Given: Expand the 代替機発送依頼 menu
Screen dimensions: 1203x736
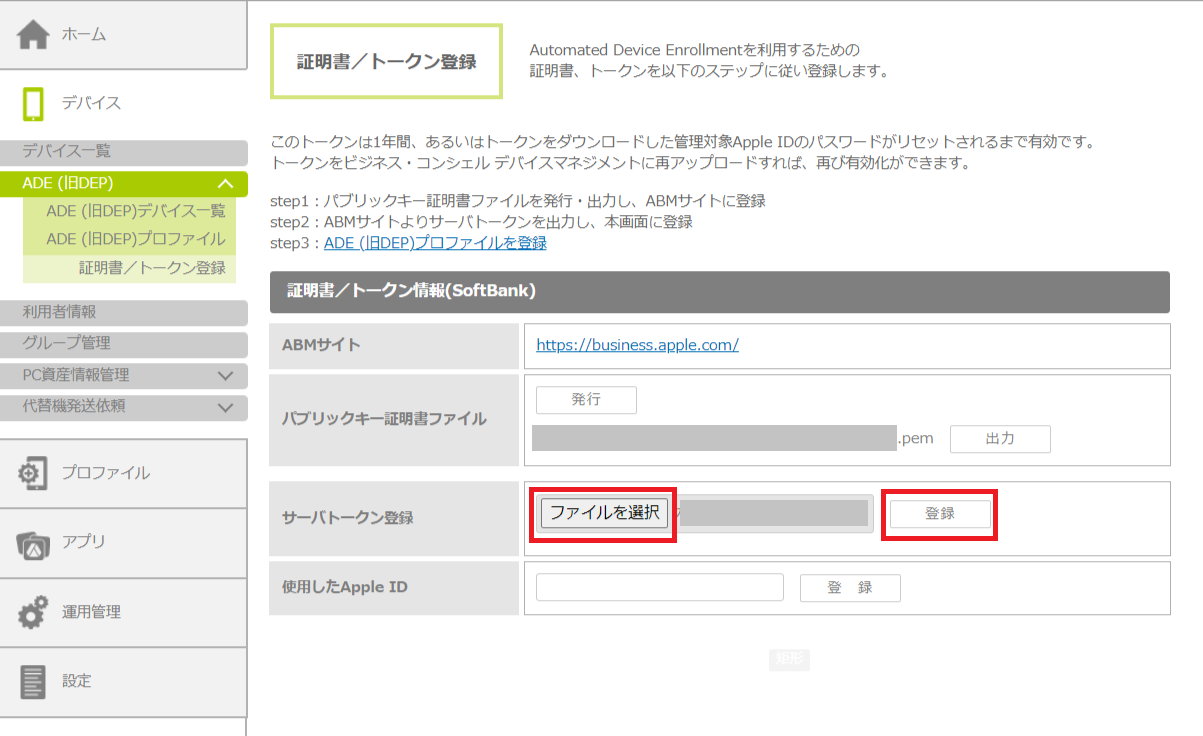Looking at the screenshot, I should tap(225, 407).
